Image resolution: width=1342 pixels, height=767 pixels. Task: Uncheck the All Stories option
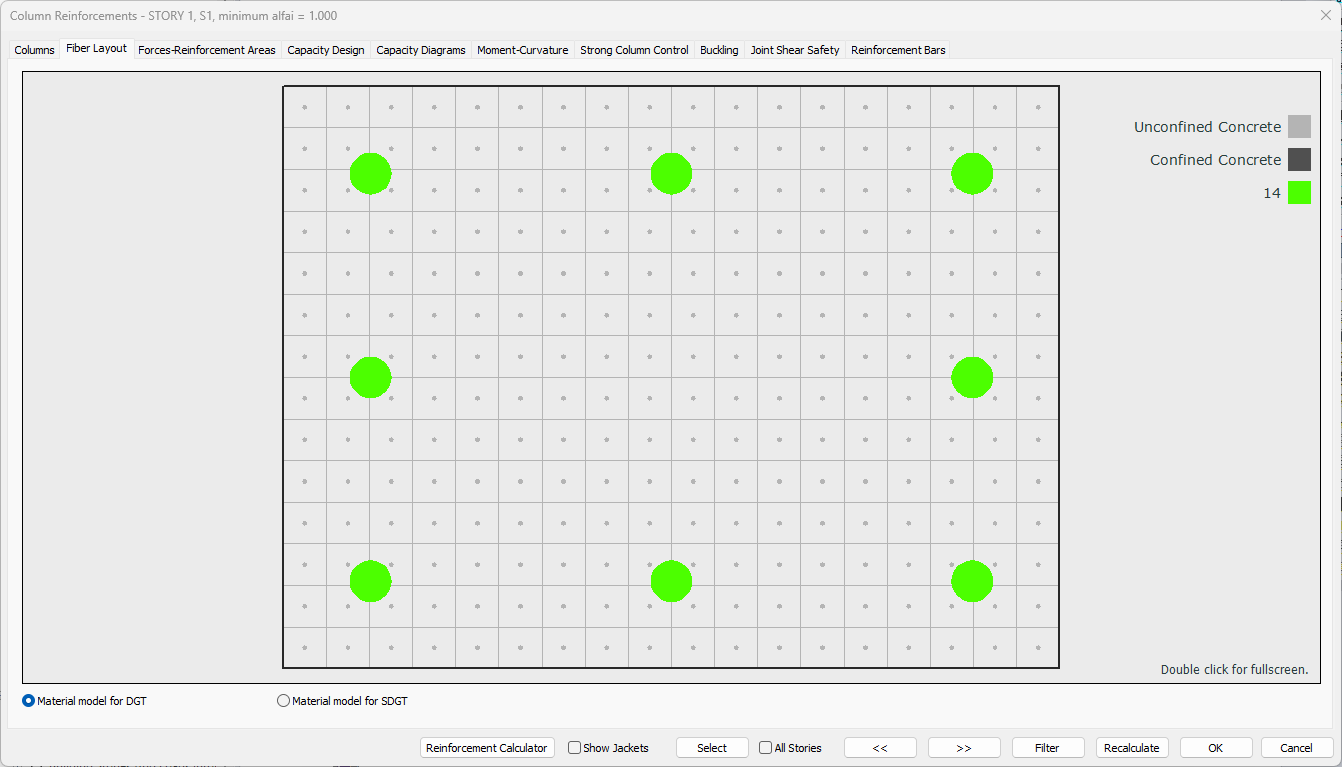(x=764, y=747)
